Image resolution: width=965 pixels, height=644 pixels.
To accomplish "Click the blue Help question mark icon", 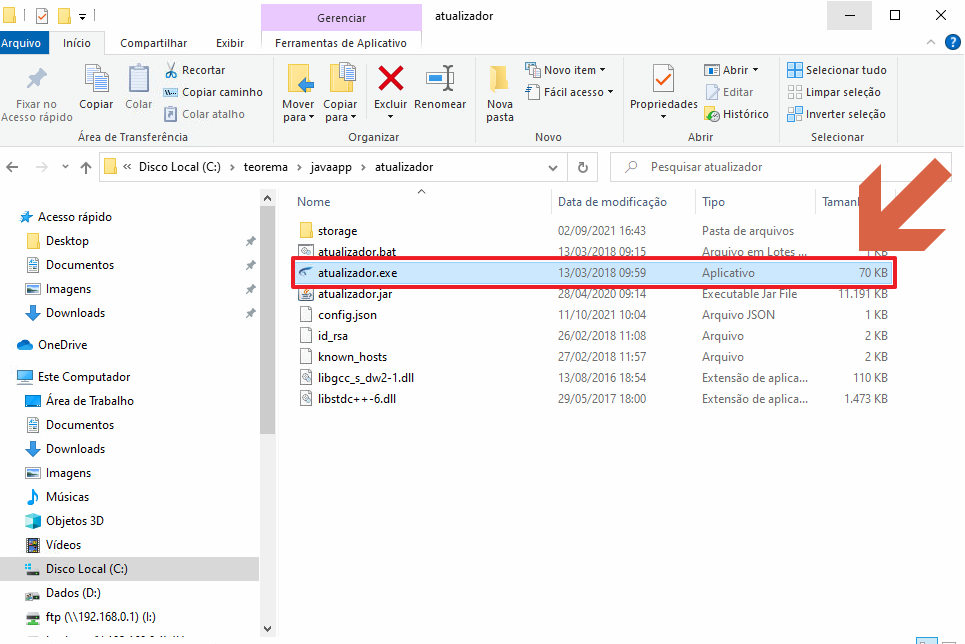I will pyautogui.click(x=952, y=42).
